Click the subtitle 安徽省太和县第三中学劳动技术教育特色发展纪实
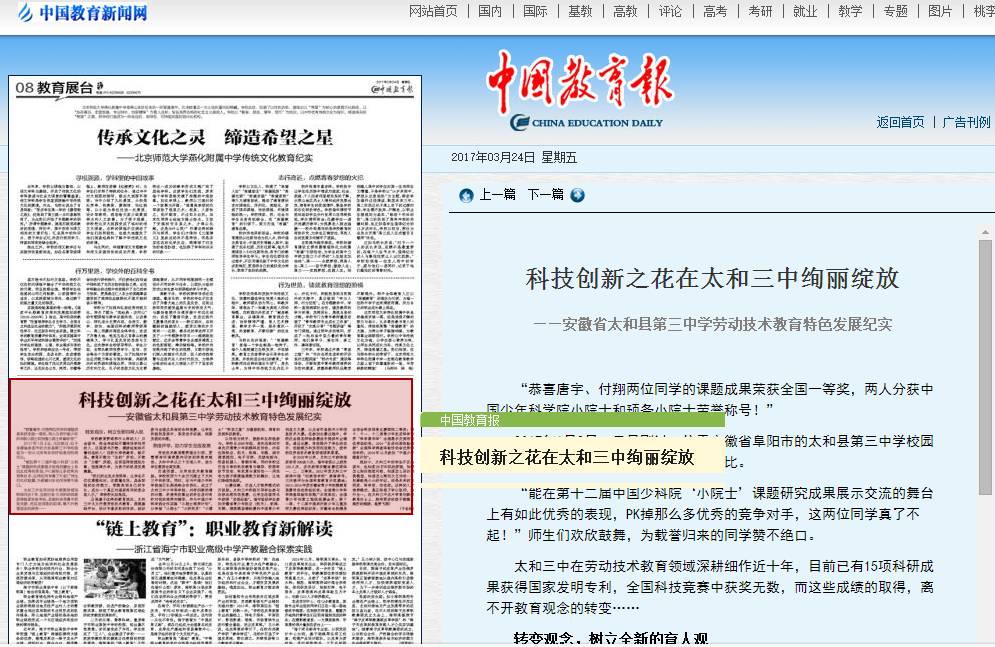 click(x=713, y=325)
